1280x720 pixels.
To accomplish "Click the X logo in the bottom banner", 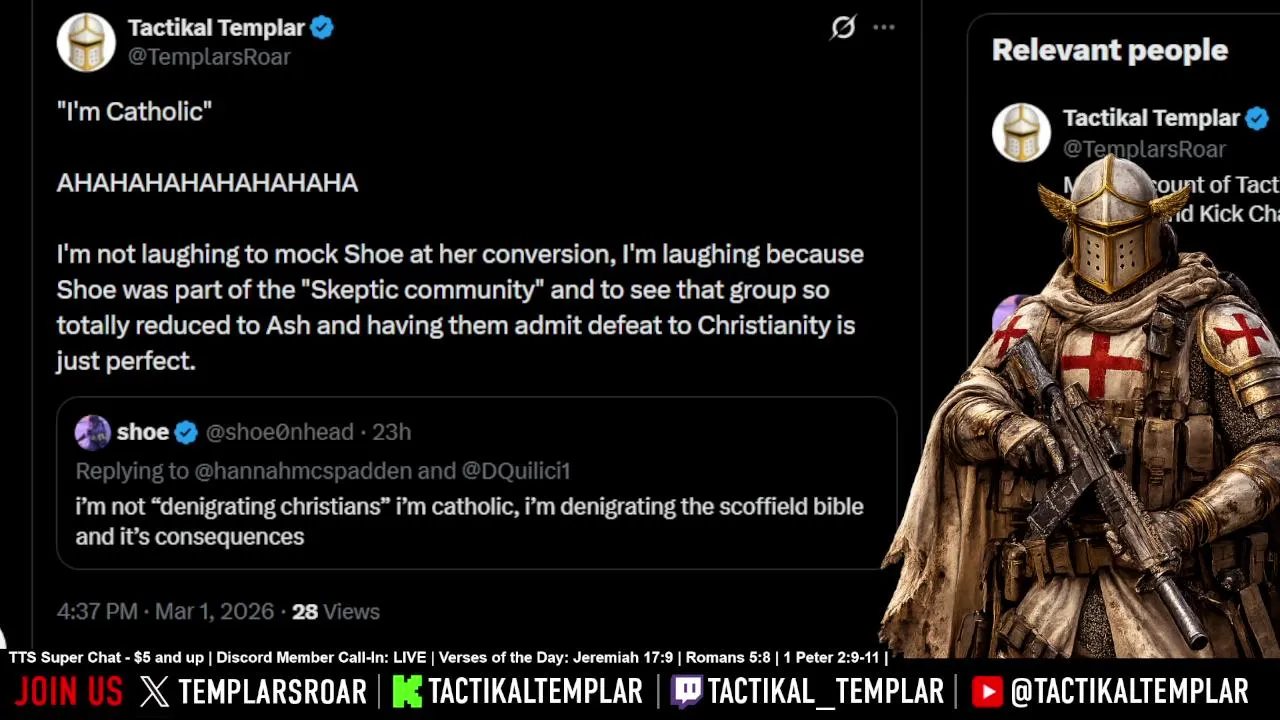I will [155, 691].
